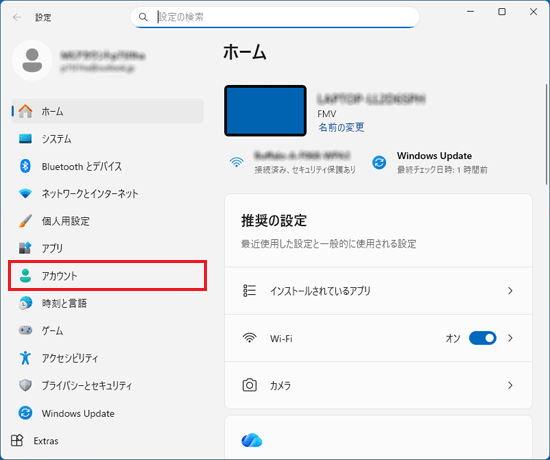550x460 pixels.
Task: Click the FMV device model text
Action: 327,114
